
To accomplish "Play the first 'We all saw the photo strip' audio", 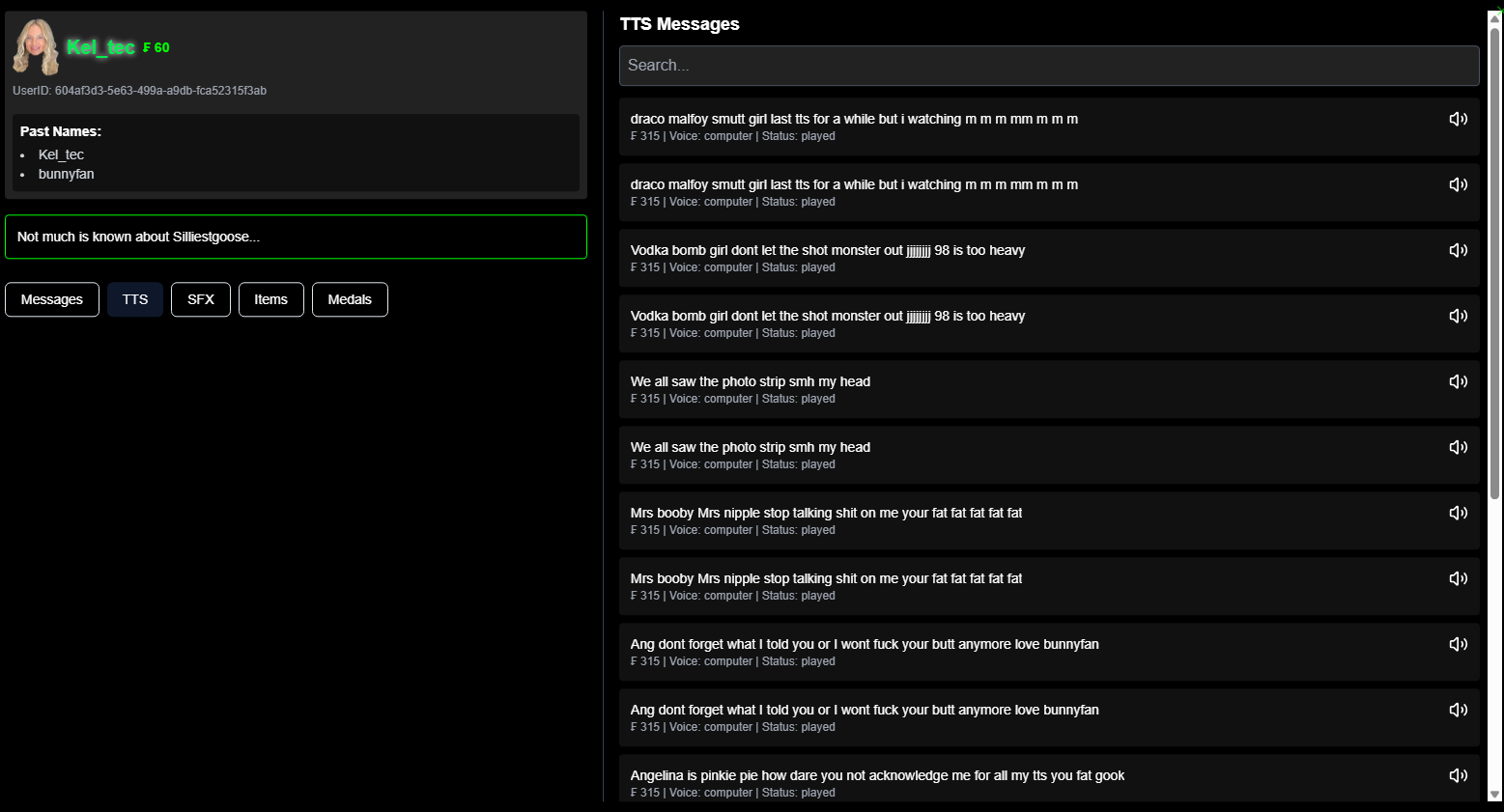I will point(1458,381).
